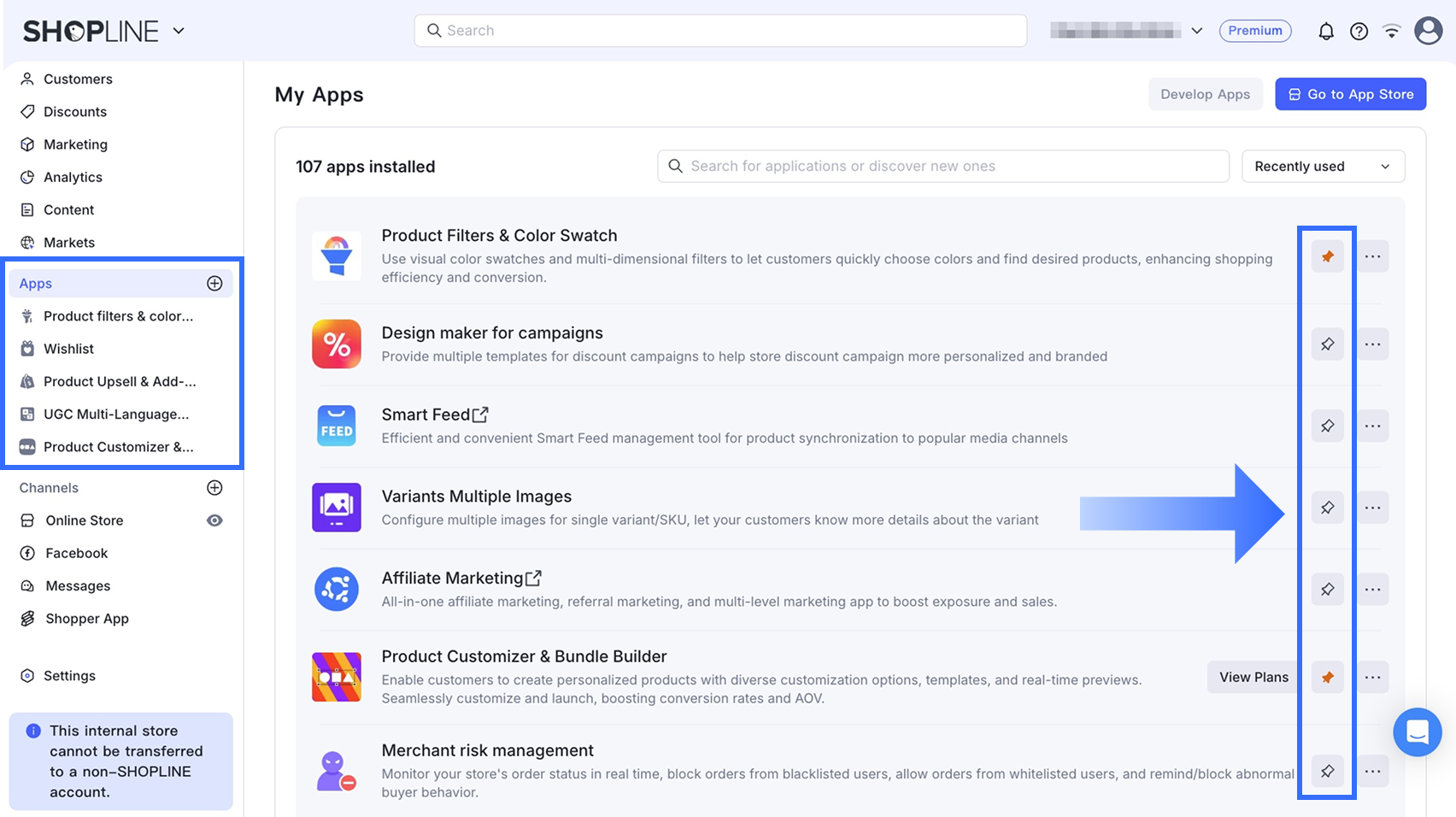Focus the top global Search field
Image resolution: width=1456 pixels, height=817 pixels.
(x=720, y=31)
